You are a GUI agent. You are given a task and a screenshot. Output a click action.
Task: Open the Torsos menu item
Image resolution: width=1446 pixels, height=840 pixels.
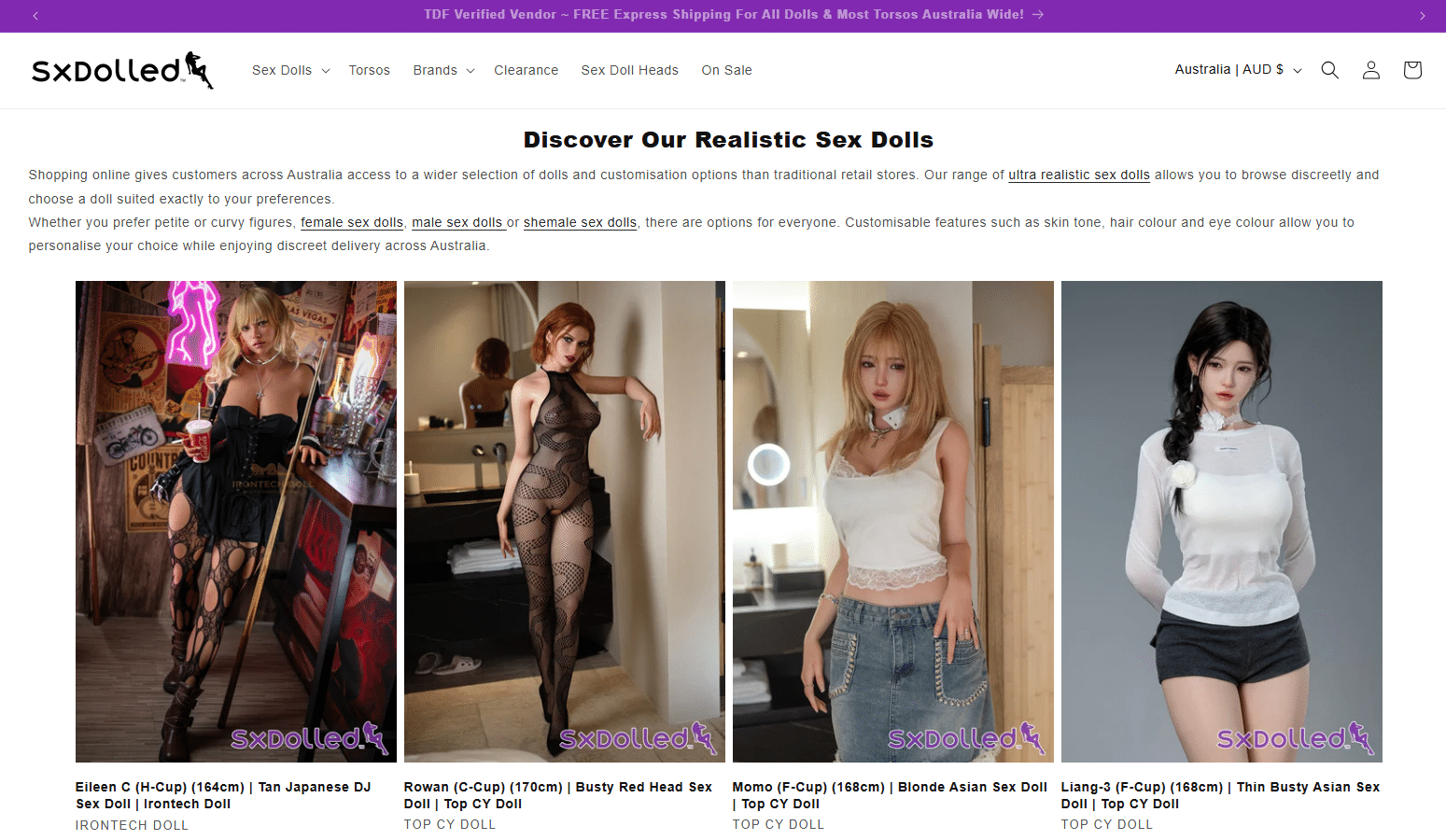(370, 70)
